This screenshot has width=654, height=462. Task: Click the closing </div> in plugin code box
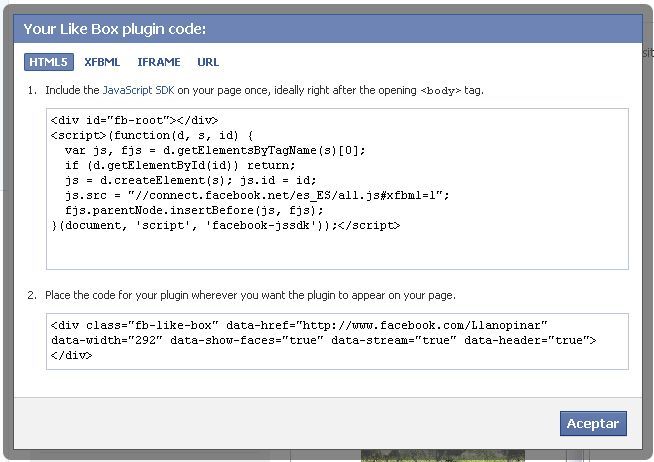click(x=71, y=355)
